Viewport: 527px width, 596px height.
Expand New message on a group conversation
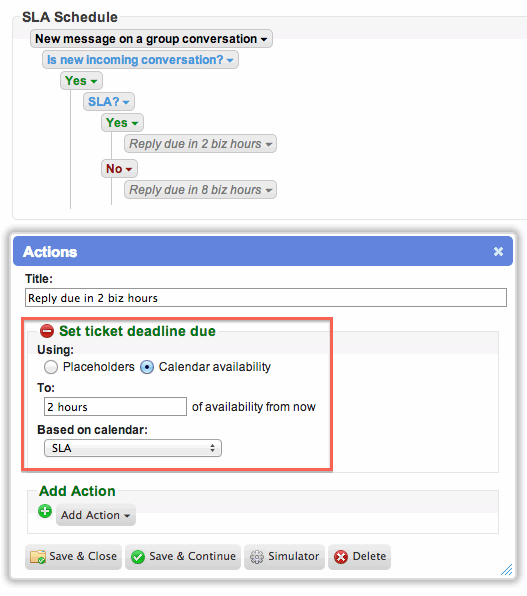151,39
